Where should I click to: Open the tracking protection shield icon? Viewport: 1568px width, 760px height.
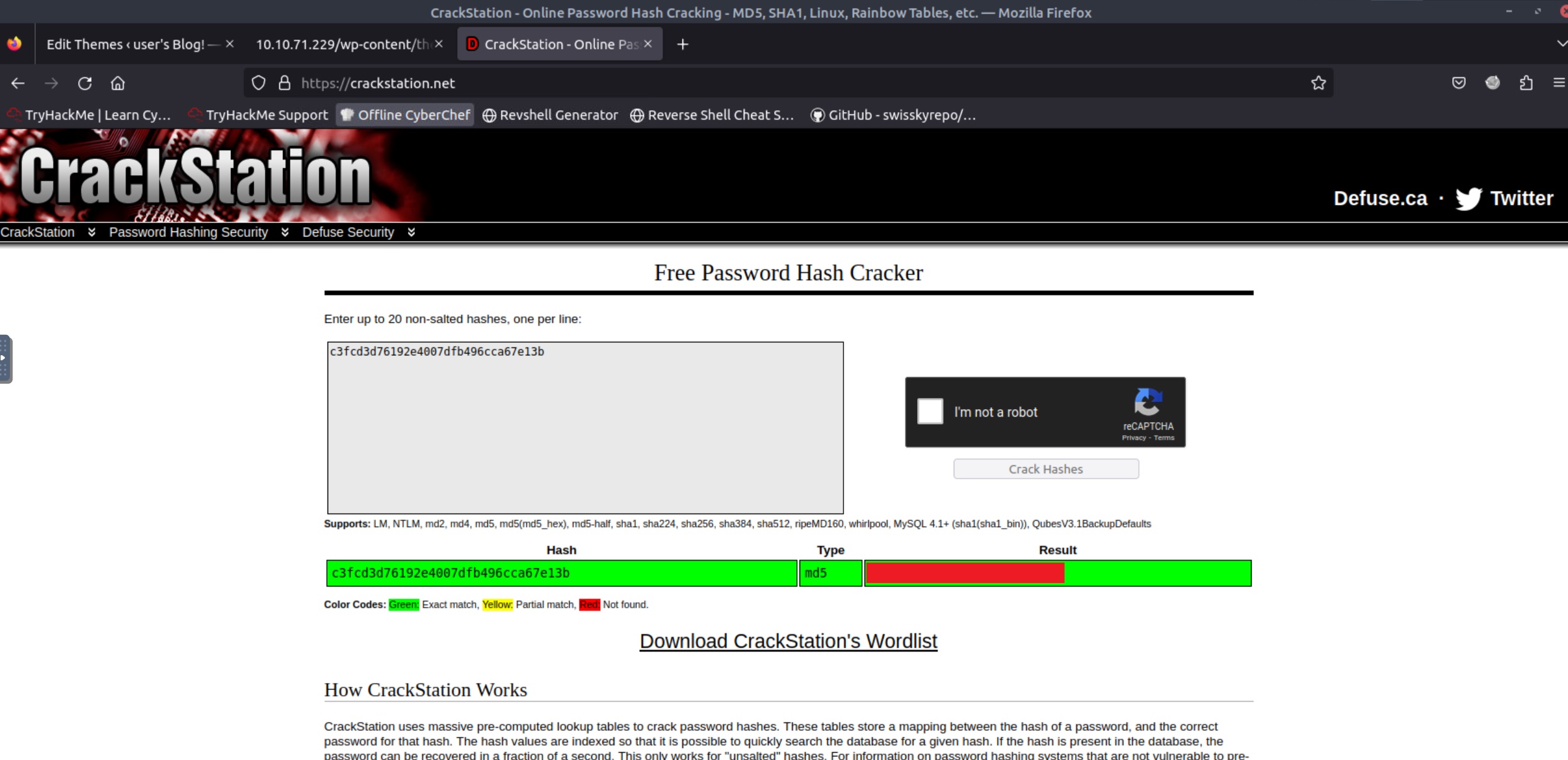pos(258,83)
